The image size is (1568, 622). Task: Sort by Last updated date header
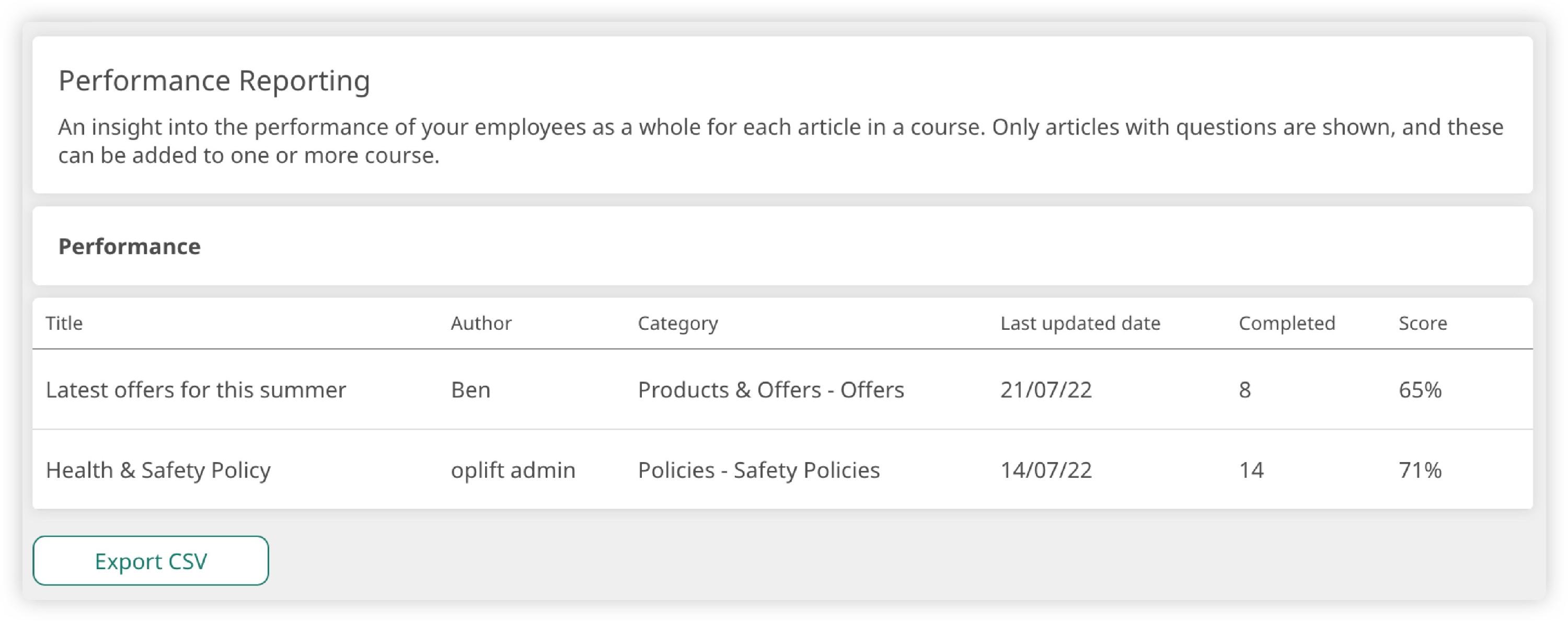click(x=1080, y=323)
